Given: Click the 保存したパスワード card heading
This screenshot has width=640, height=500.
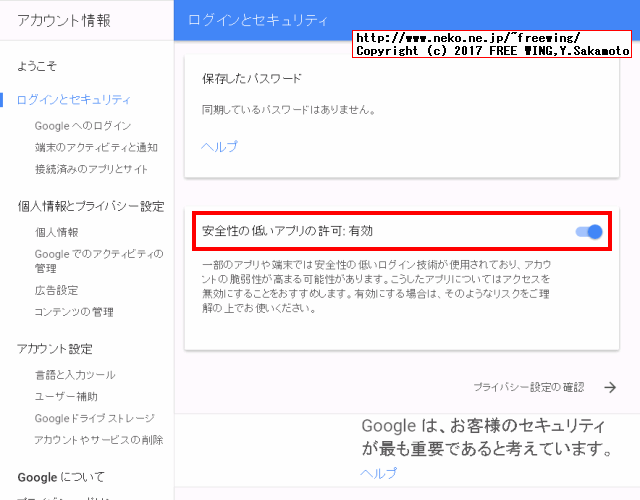Looking at the screenshot, I should 252,78.
